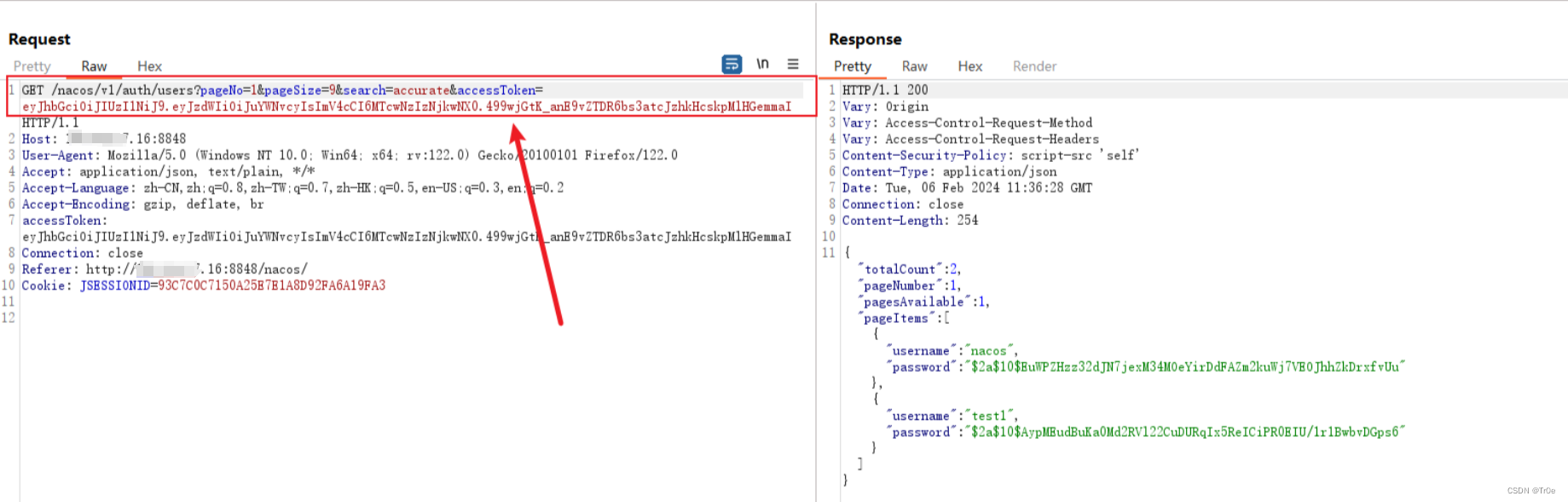Screen dimensions: 1568x502
Task: Select the Request Raw tab
Action: click(94, 66)
